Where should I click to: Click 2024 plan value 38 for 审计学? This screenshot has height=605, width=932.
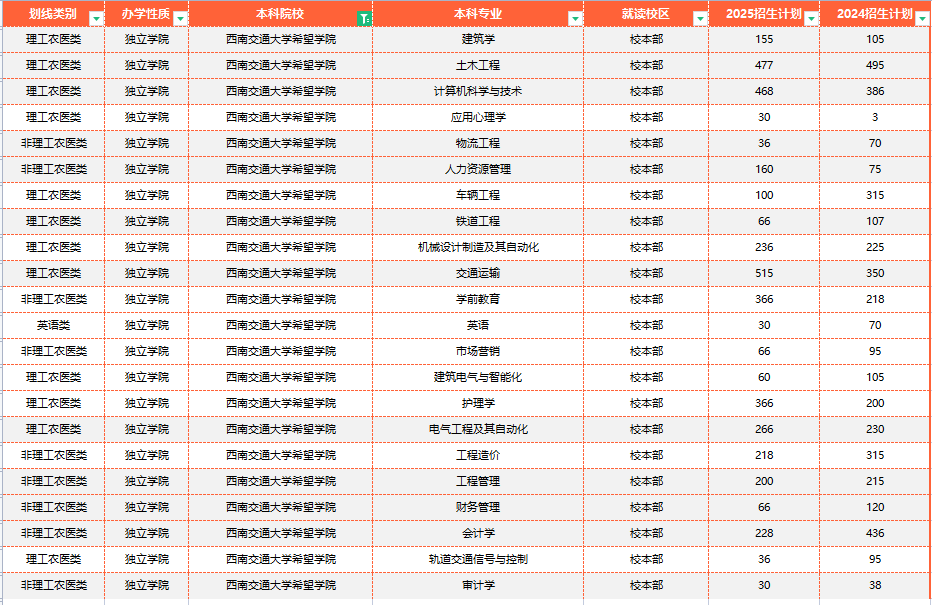tap(875, 585)
